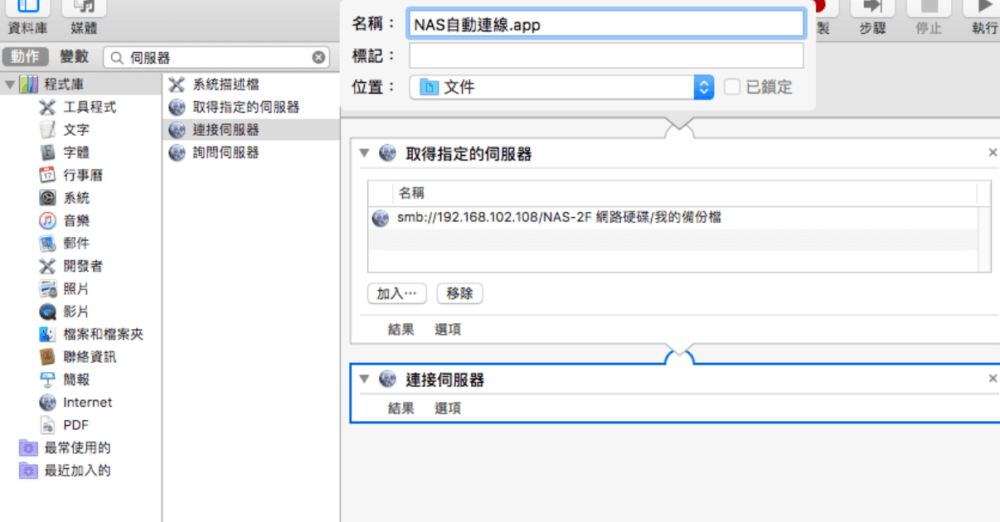
Task: Collapse the 程式庫 tree
Action: [10, 84]
